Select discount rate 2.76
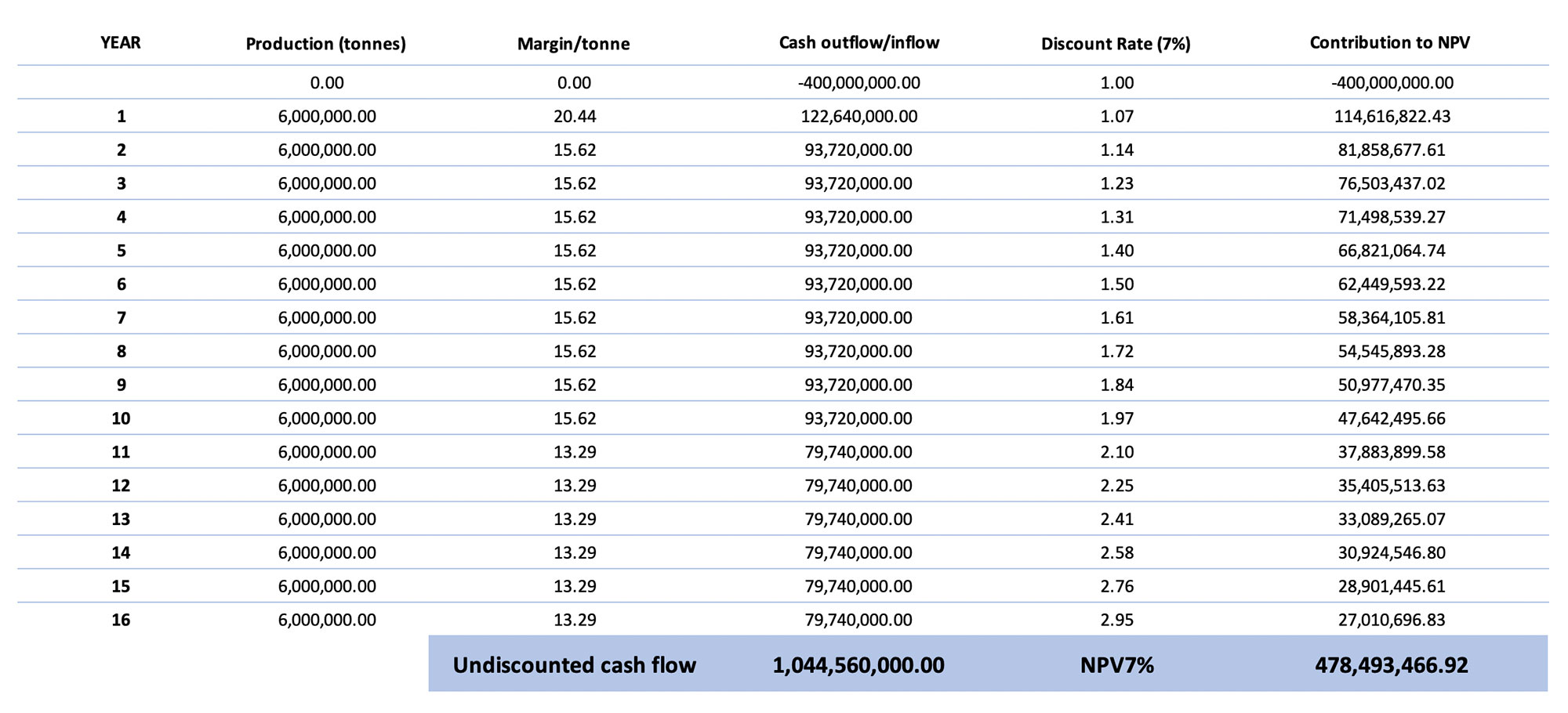1568x713 pixels. click(1117, 586)
